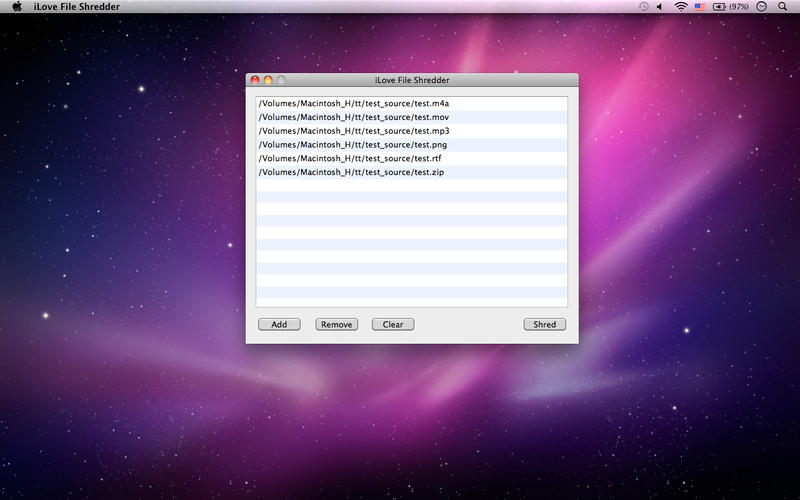800x500 pixels.
Task: Select the test.mp3 file row
Action: (411, 131)
